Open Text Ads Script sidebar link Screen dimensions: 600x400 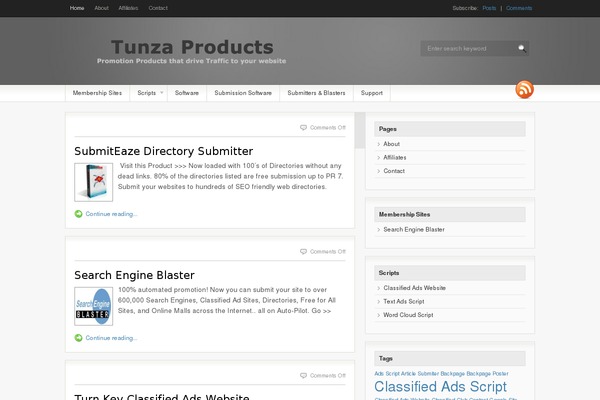click(x=404, y=302)
